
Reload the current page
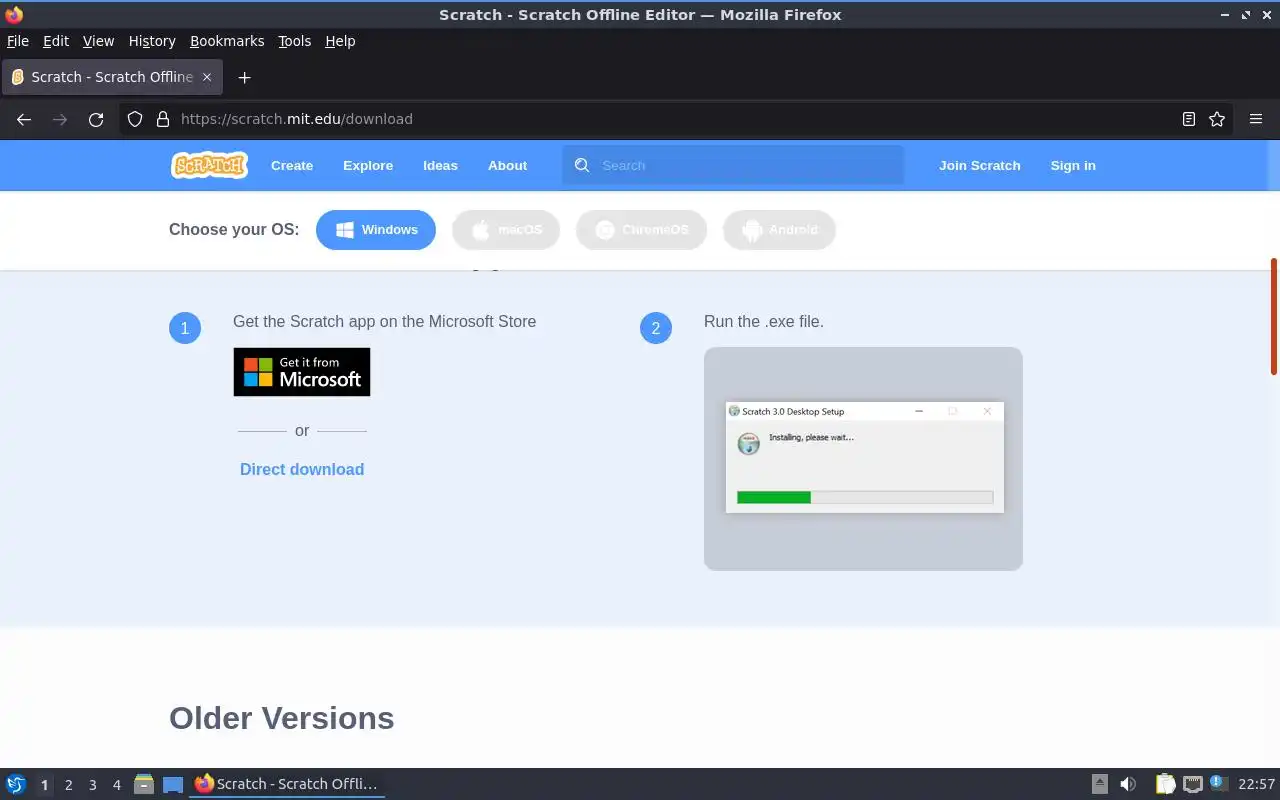click(x=96, y=119)
